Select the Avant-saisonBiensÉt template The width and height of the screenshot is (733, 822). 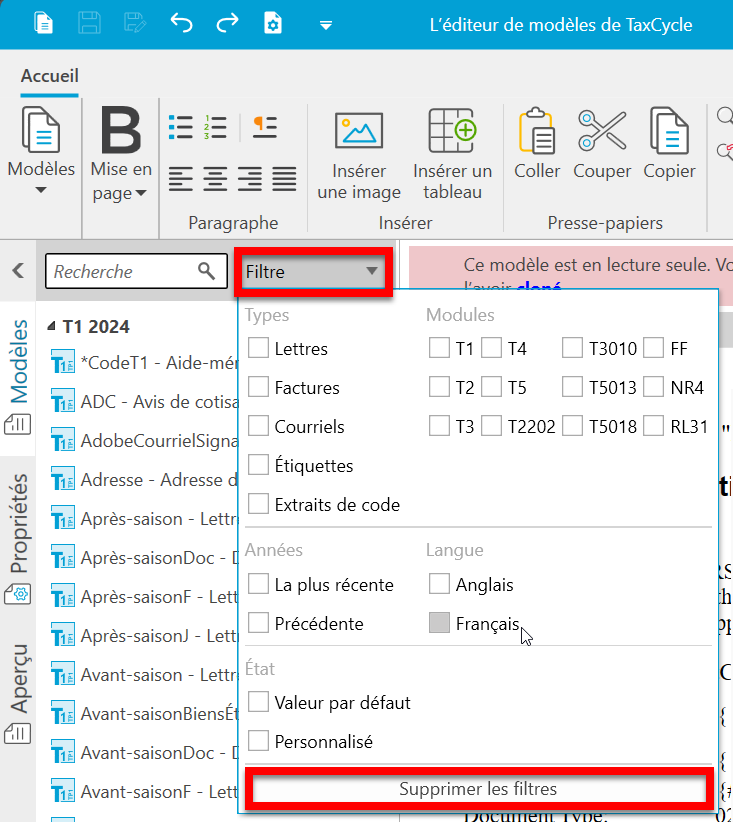pyautogui.click(x=145, y=714)
